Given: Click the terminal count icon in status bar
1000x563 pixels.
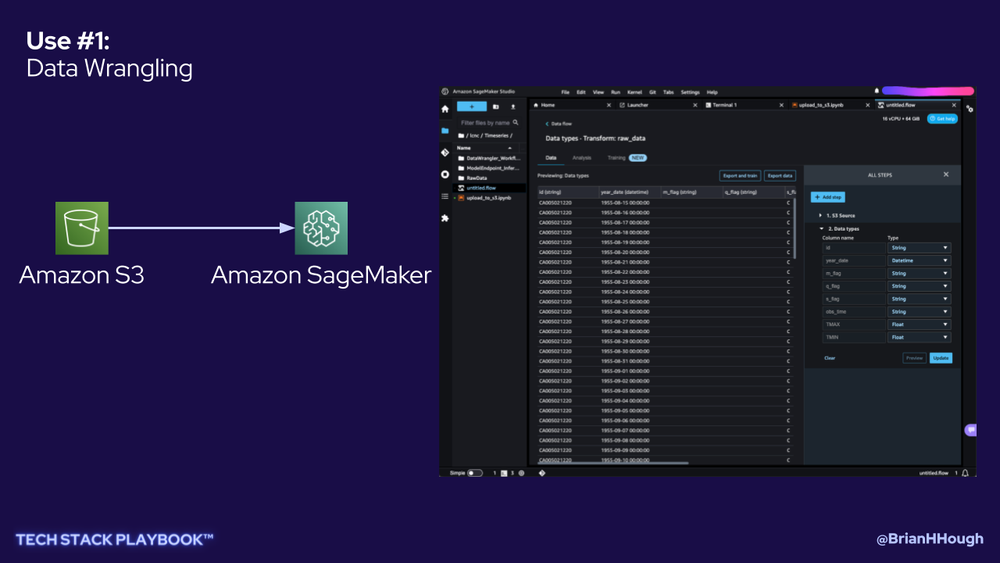Looking at the screenshot, I should click(504, 473).
